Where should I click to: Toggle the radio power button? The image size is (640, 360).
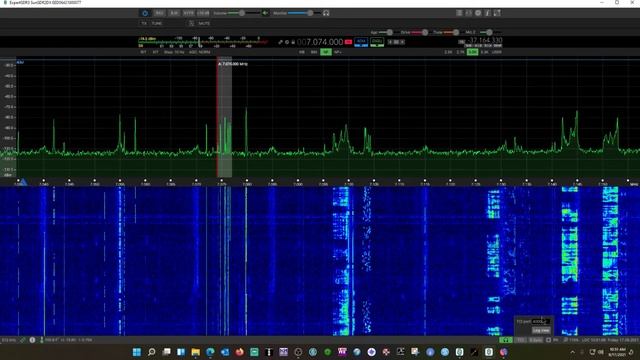pyautogui.click(x=144, y=13)
